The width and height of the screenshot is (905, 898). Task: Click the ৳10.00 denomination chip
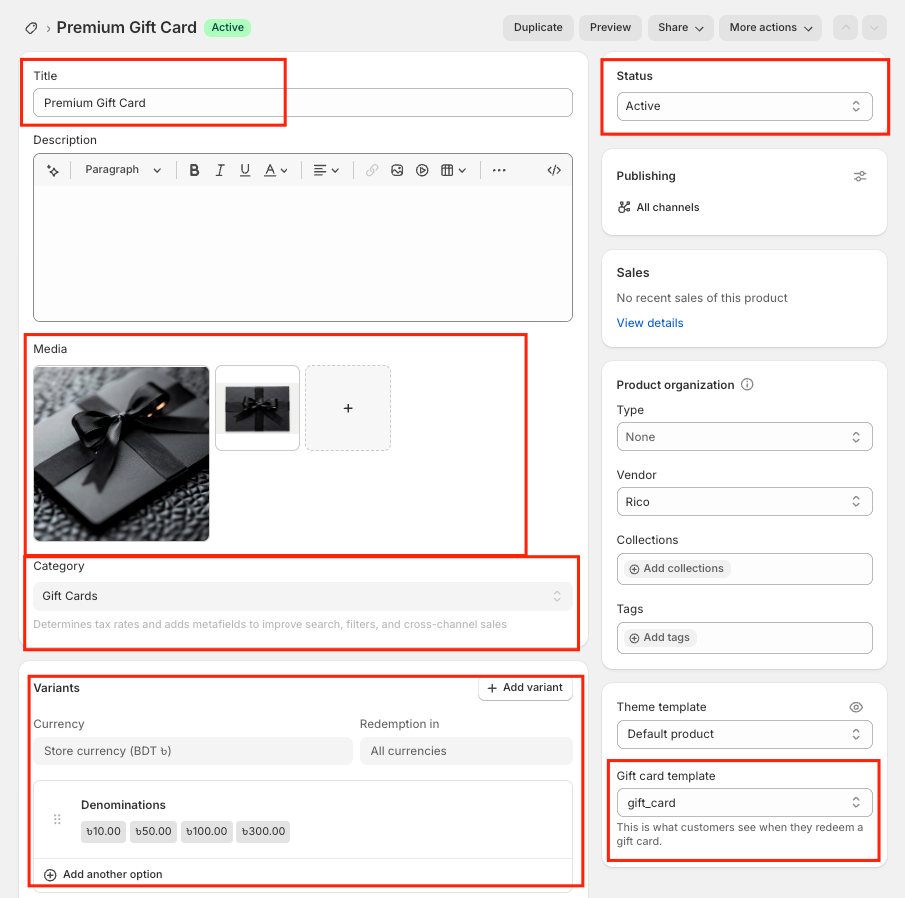[103, 832]
